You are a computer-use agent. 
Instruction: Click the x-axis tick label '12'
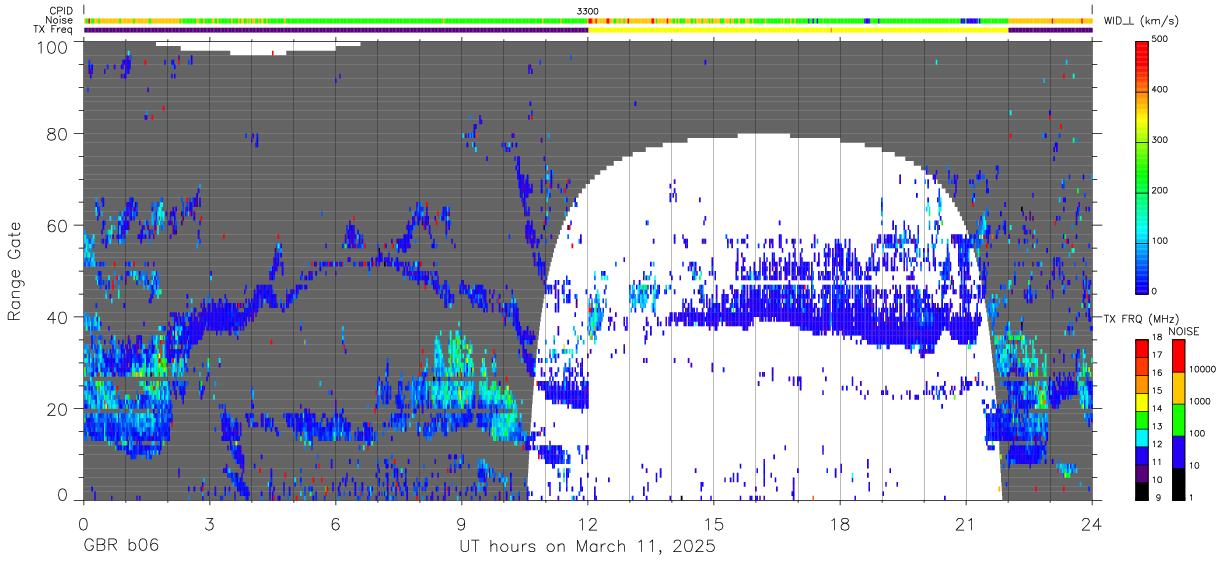pyautogui.click(x=588, y=523)
